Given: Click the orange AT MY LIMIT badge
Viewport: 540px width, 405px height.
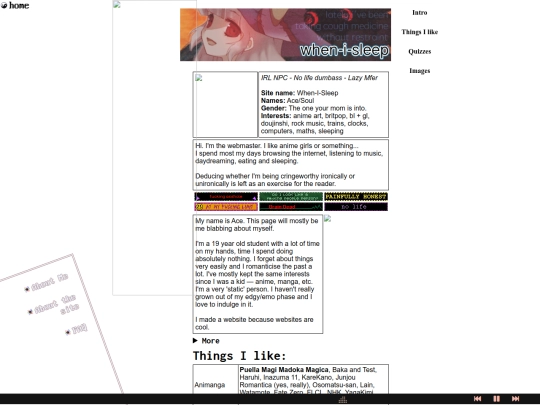Looking at the screenshot, I should pos(226,207).
